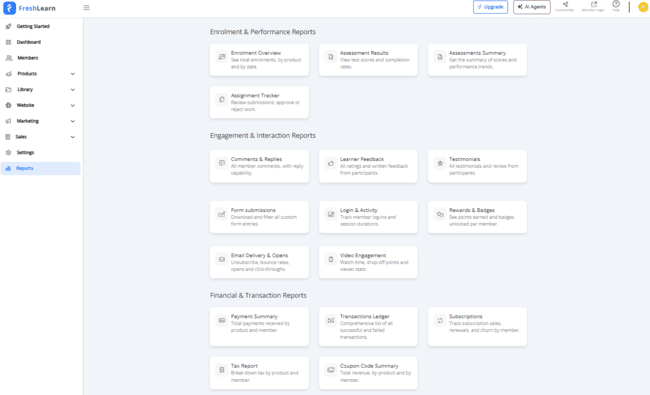Viewport: 650px width, 395px height.
Task: Expand the Library menu chevron
Action: point(73,90)
